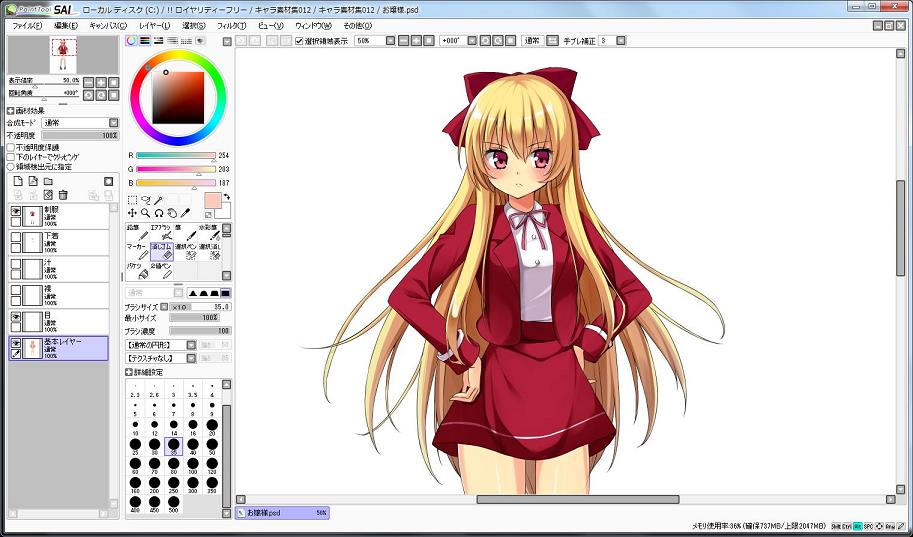Viewport: 913px width, 537px height.
Task: Uncheck the 選択領域表示 checkbox
Action: tap(299, 41)
